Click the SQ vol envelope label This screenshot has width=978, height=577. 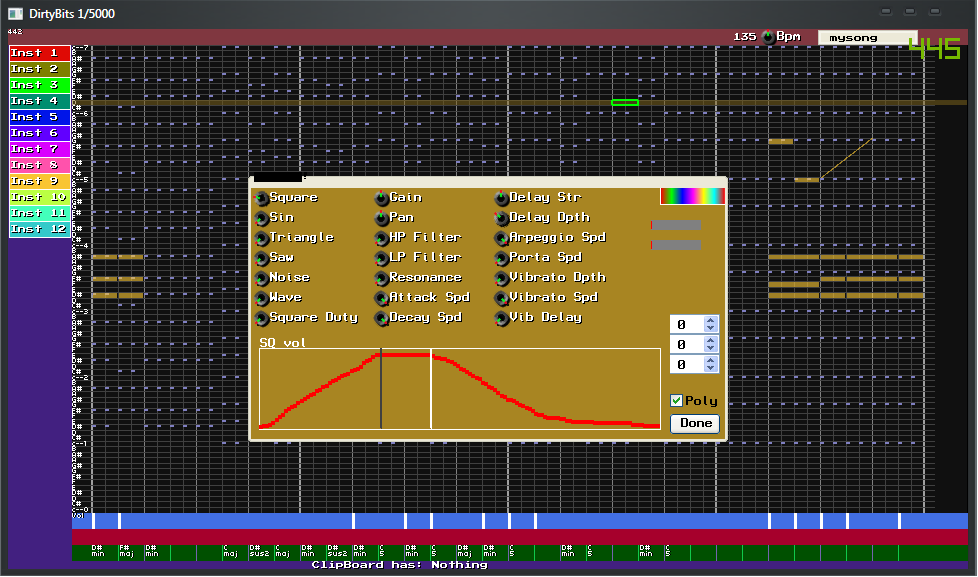(x=283, y=342)
